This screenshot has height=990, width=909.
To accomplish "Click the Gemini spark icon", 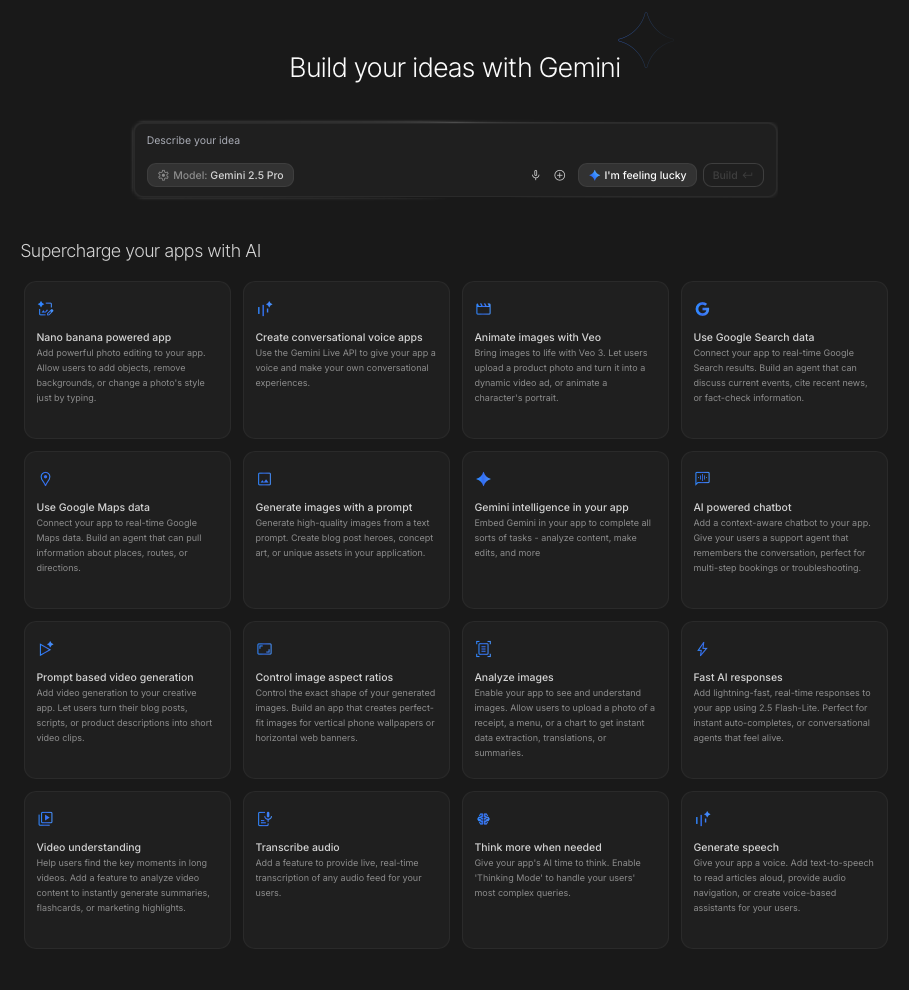I will tap(483, 478).
